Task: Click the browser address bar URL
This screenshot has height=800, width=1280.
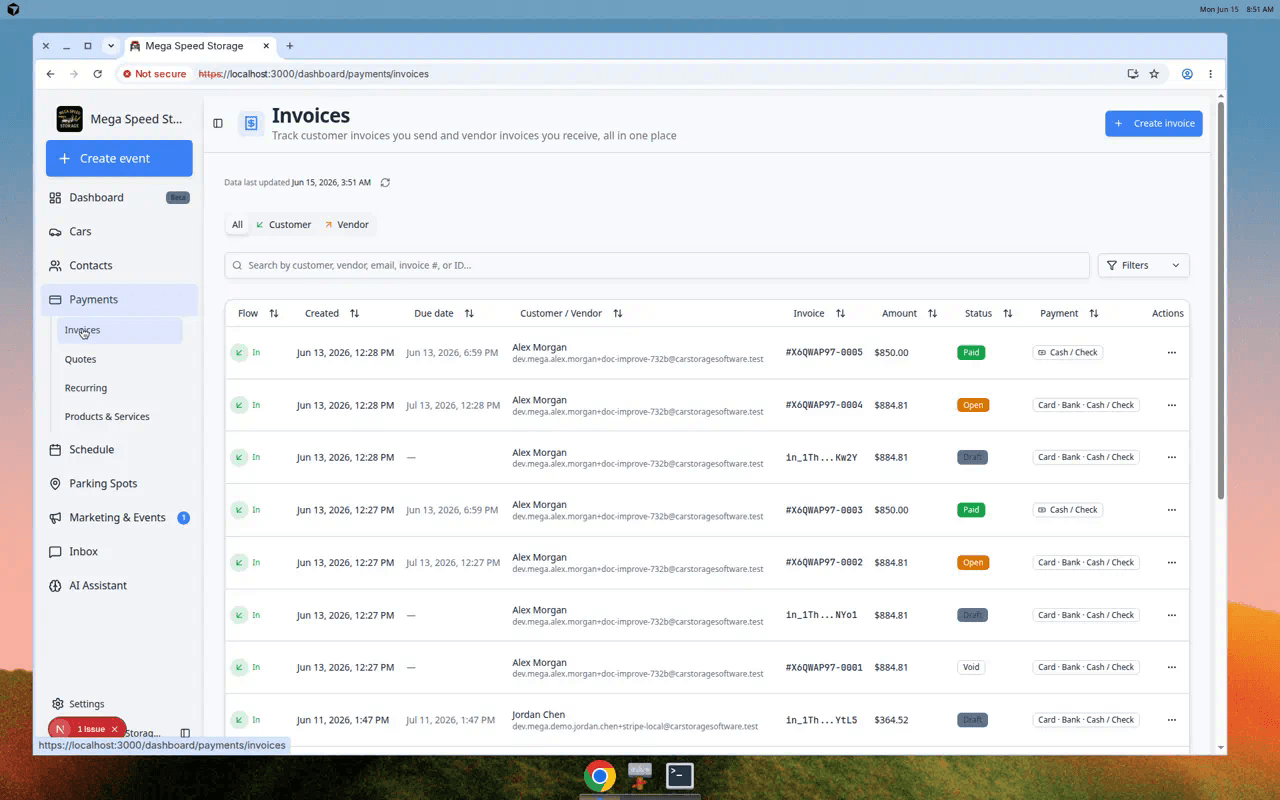Action: click(313, 74)
